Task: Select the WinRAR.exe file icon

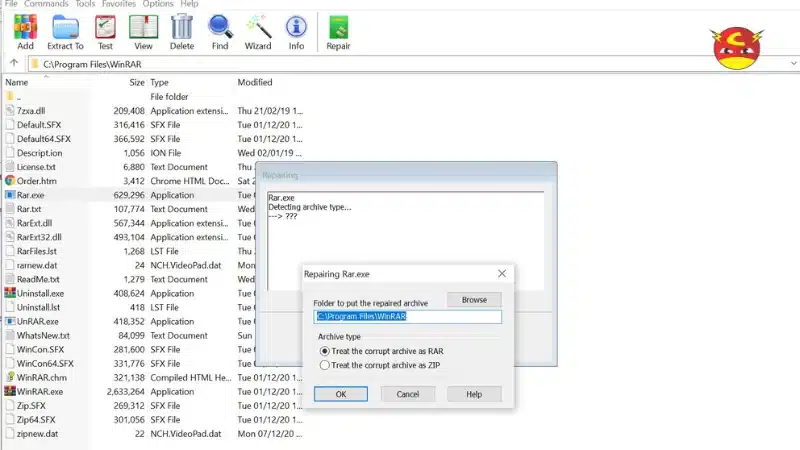Action: (10, 391)
